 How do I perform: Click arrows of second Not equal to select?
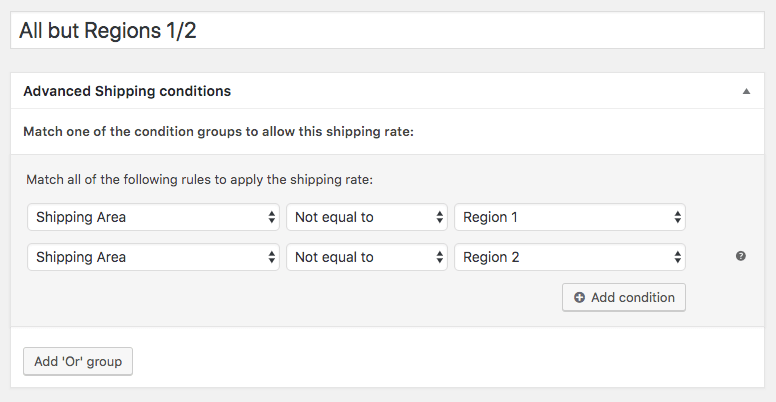click(x=439, y=257)
